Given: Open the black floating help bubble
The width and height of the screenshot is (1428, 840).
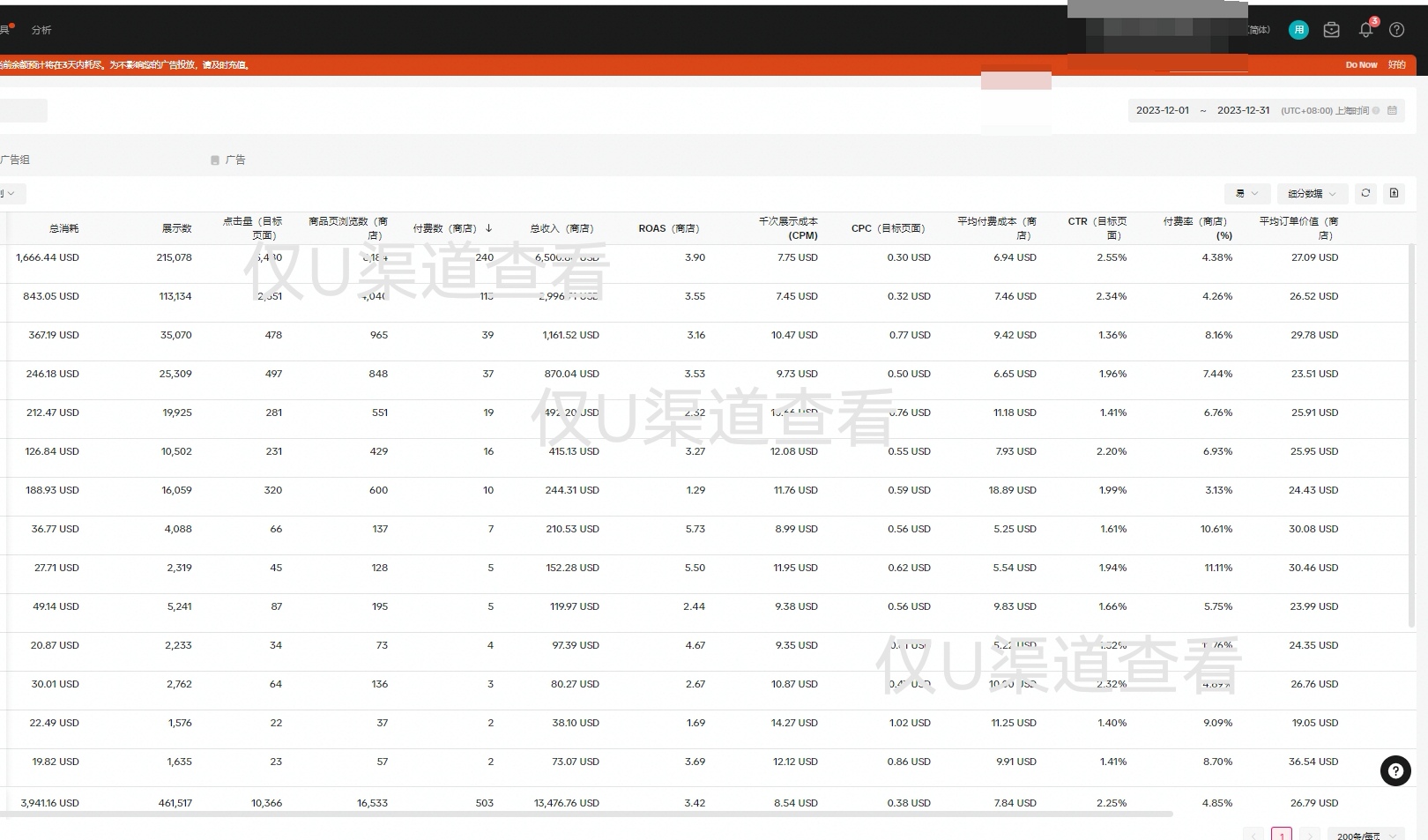Looking at the screenshot, I should click(x=1395, y=771).
